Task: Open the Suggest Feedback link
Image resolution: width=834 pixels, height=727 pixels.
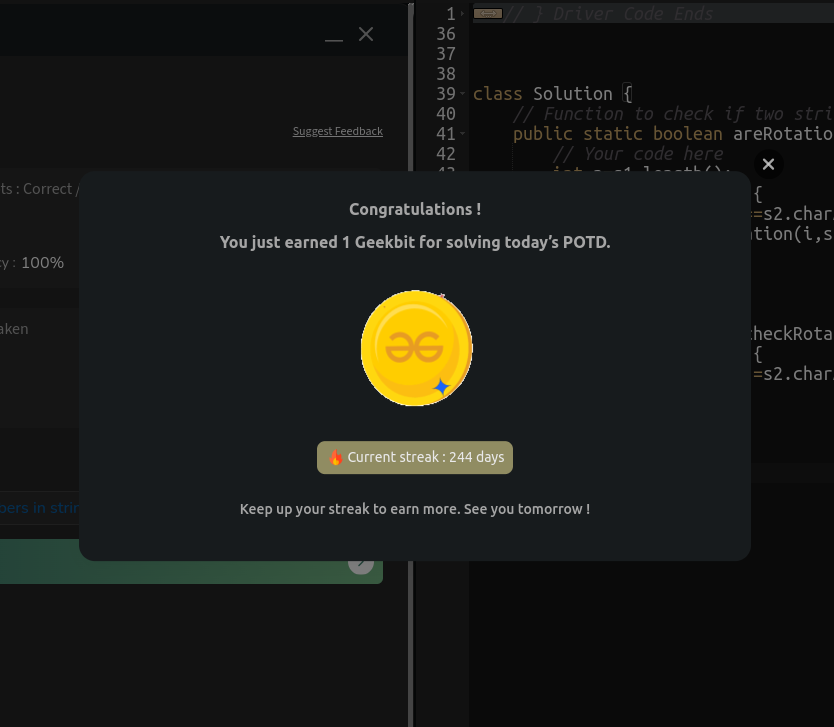Action: [x=338, y=131]
